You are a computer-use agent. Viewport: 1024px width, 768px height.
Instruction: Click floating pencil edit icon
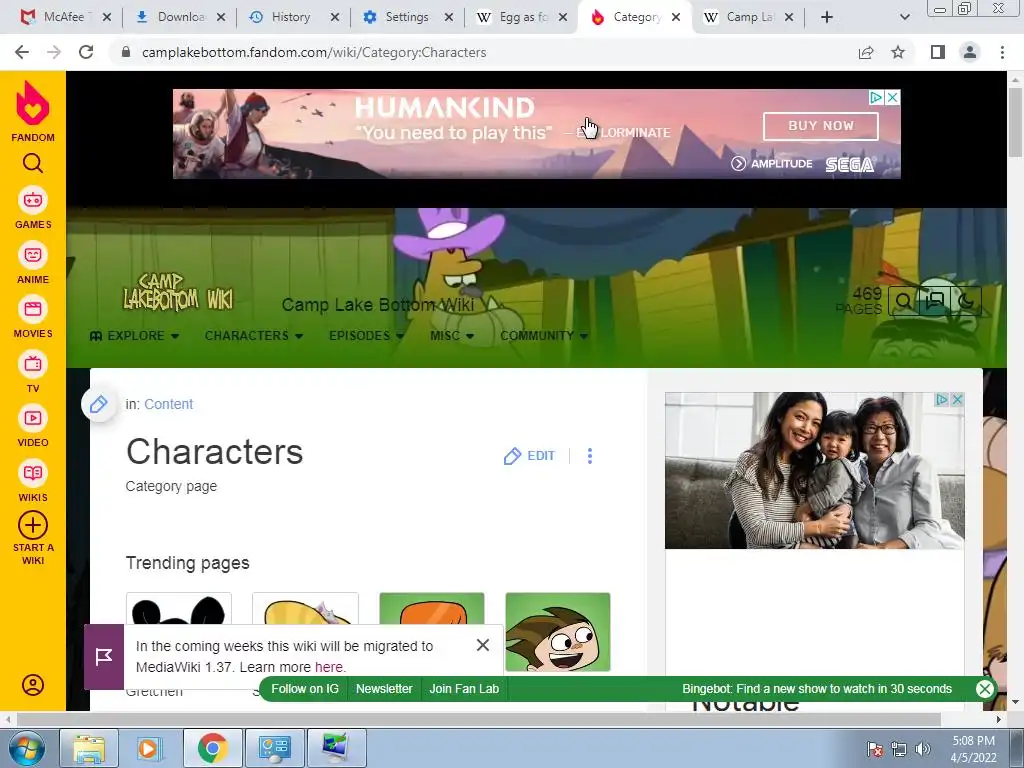pos(99,404)
